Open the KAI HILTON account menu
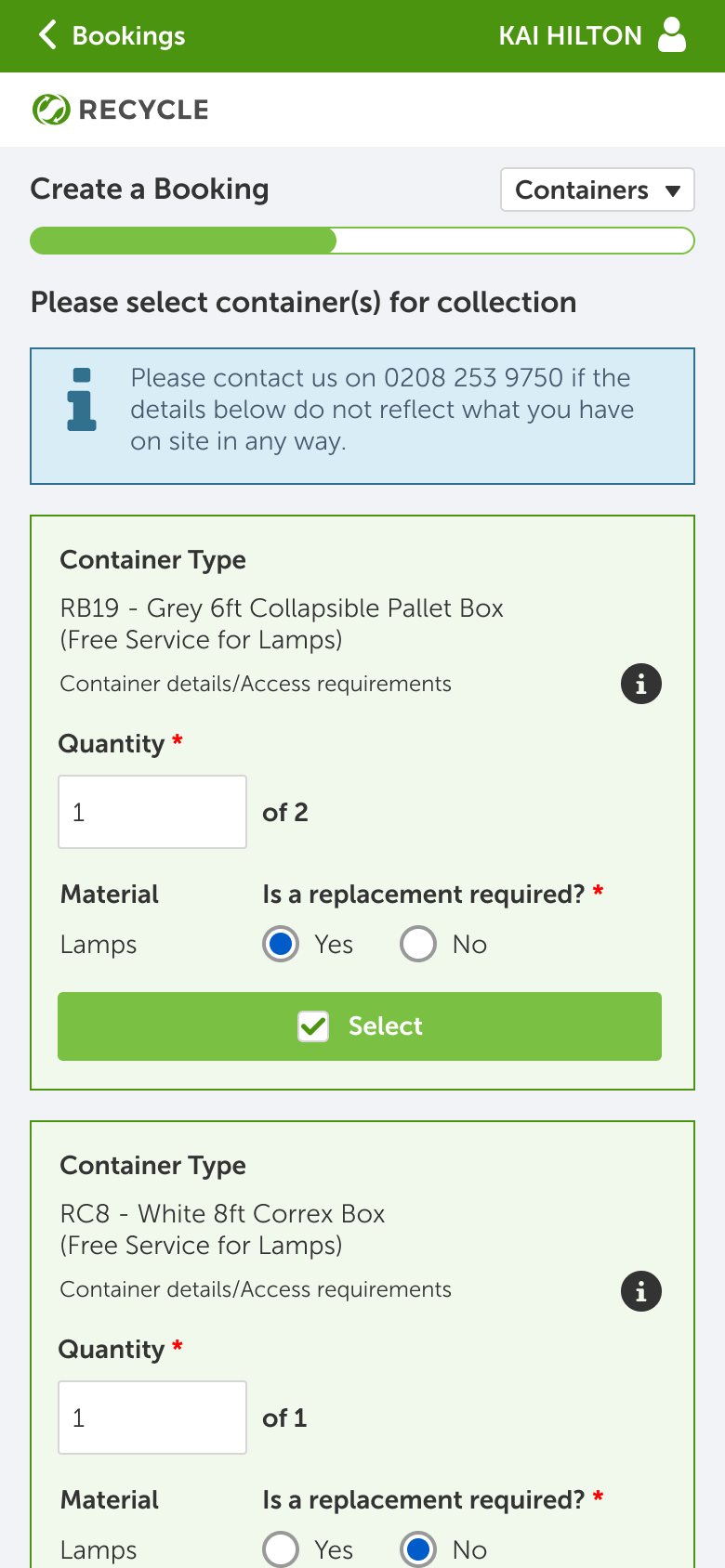Viewport: 725px width, 1568px height. [570, 35]
